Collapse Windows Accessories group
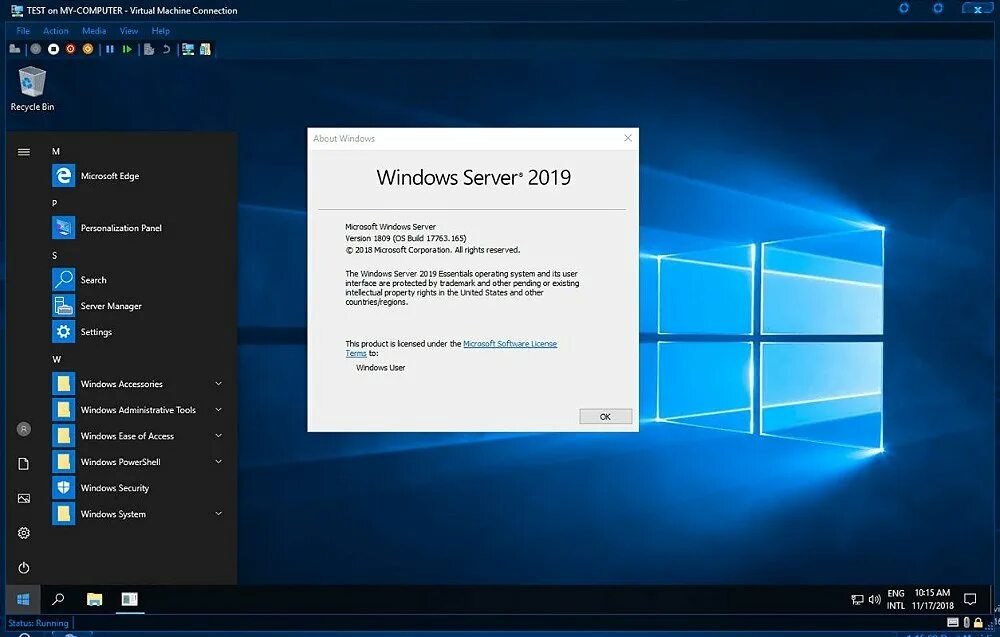 218,383
